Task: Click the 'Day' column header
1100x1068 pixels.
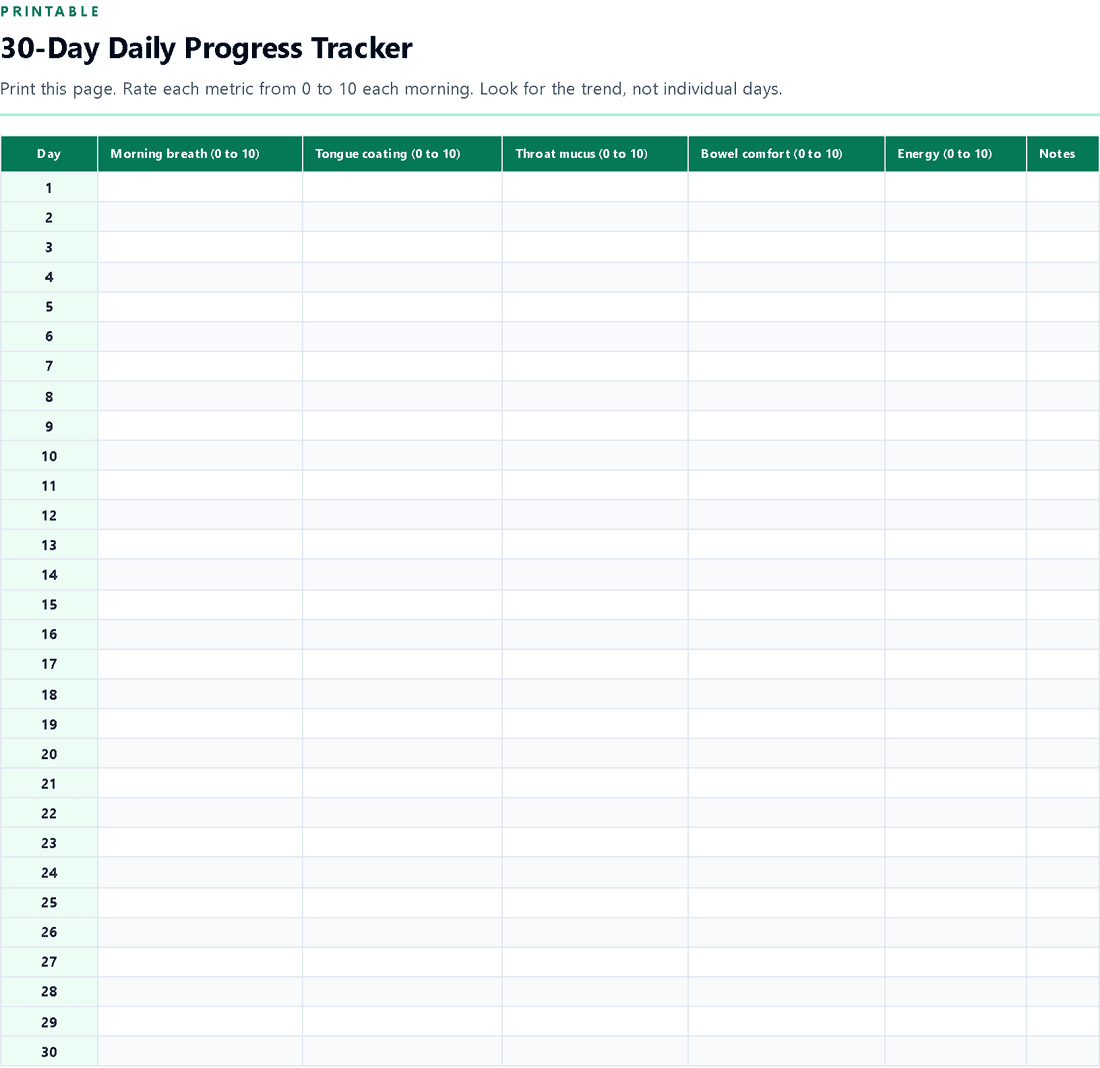Action: [x=49, y=154]
